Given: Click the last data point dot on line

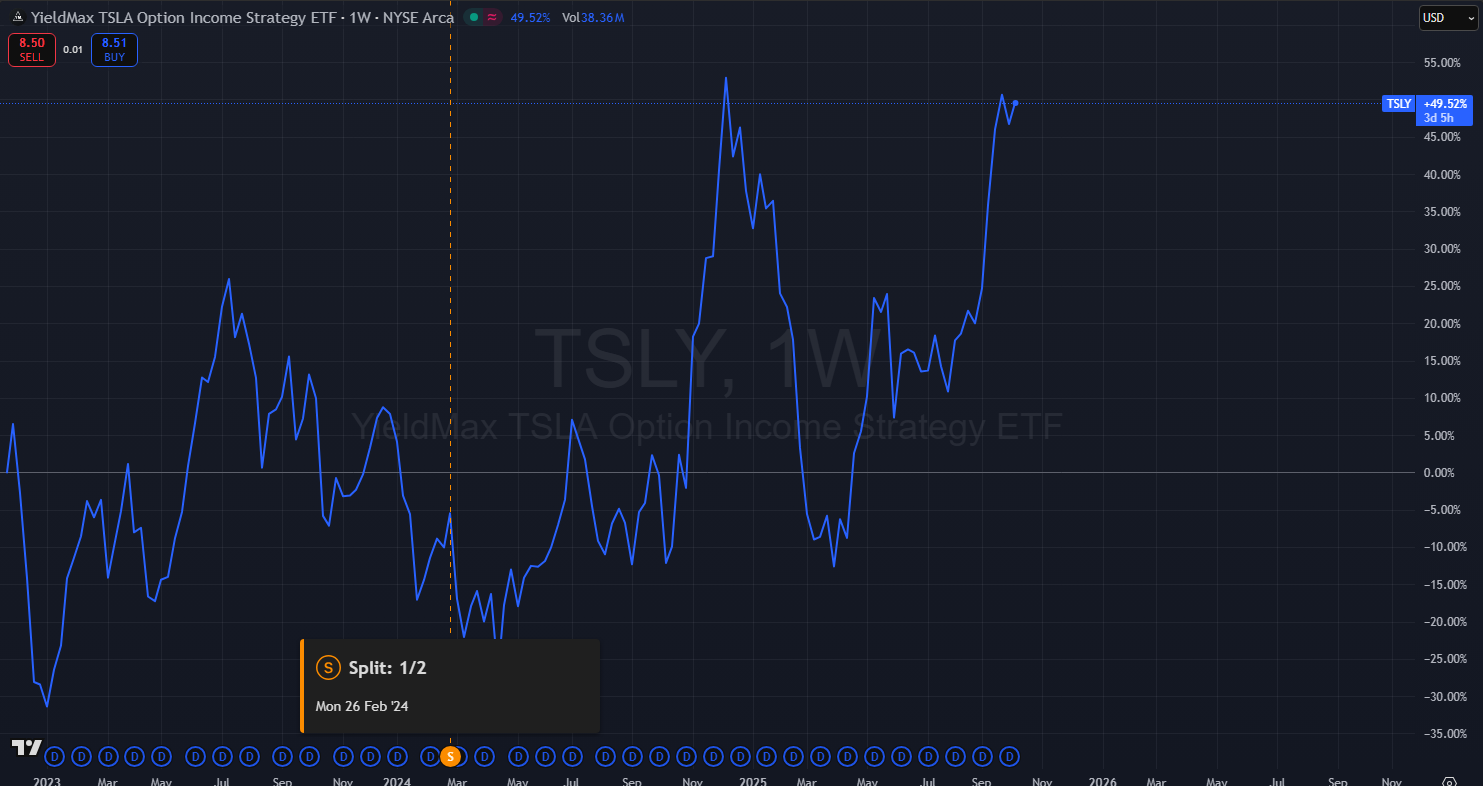Looking at the screenshot, I should tap(1015, 103).
